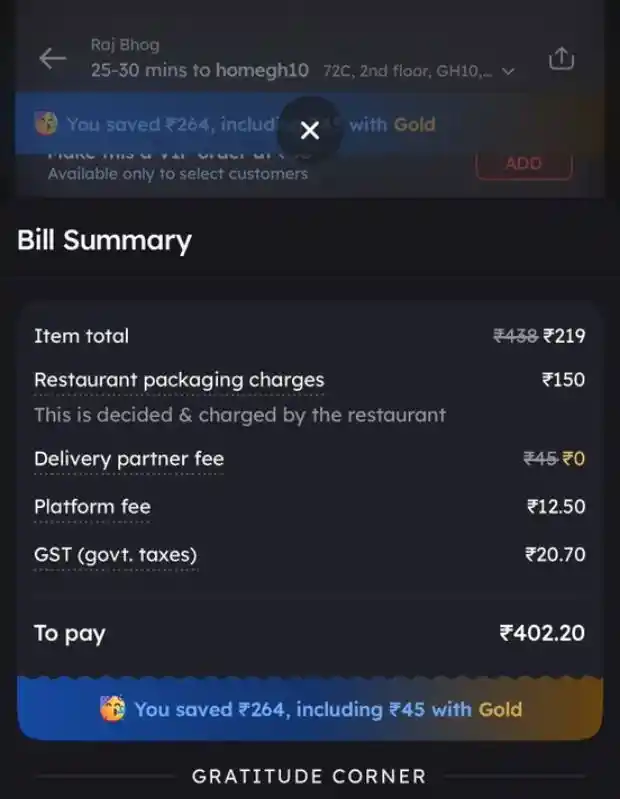
Task: Tap the To pay ₹402.20 amount
Action: (x=543, y=633)
